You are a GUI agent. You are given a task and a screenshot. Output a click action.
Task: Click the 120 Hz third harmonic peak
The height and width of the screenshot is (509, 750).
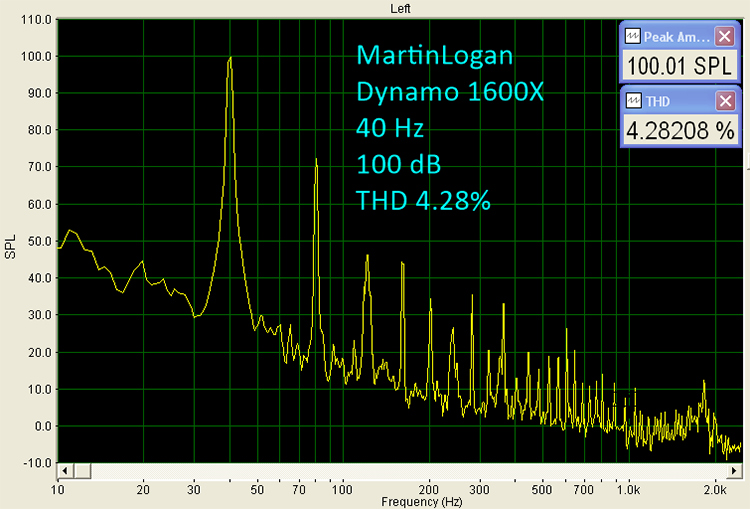tap(367, 256)
